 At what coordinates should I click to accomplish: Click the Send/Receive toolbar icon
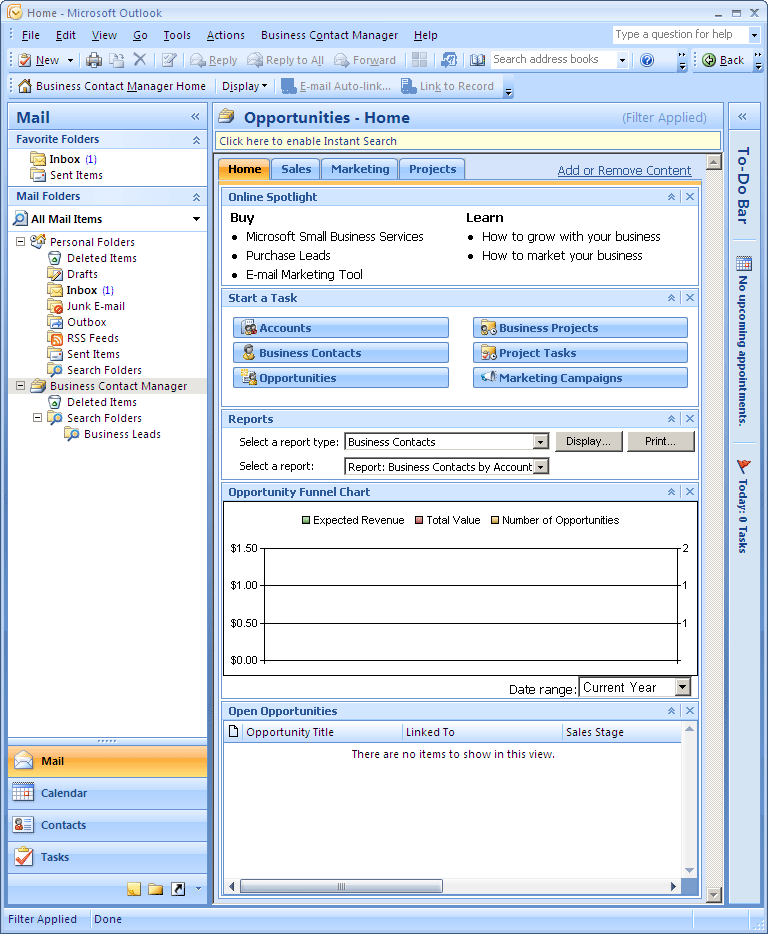(x=449, y=60)
